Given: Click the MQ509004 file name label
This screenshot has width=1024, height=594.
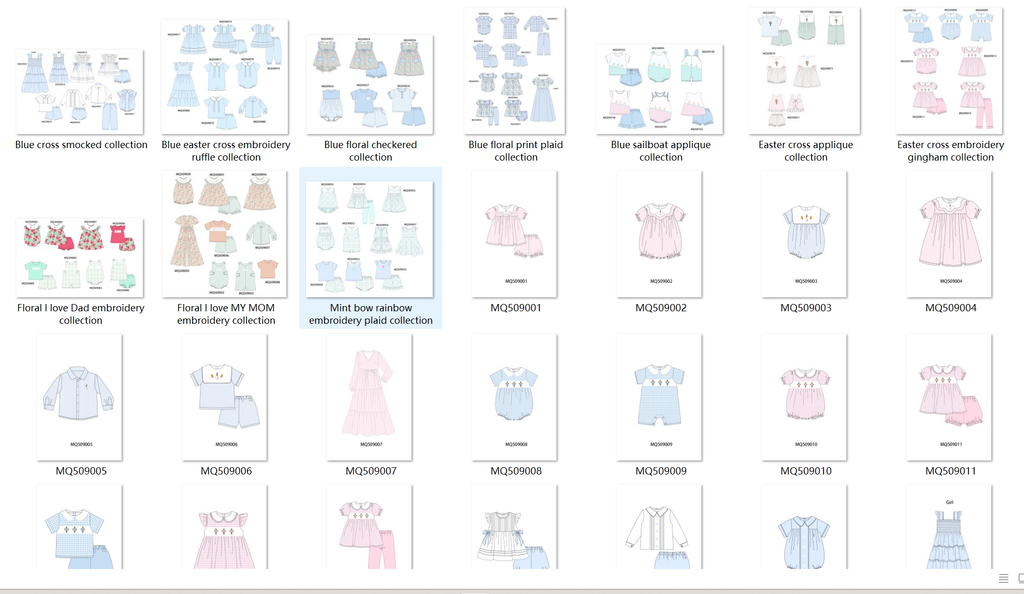Looking at the screenshot, I should pyautogui.click(x=950, y=308).
